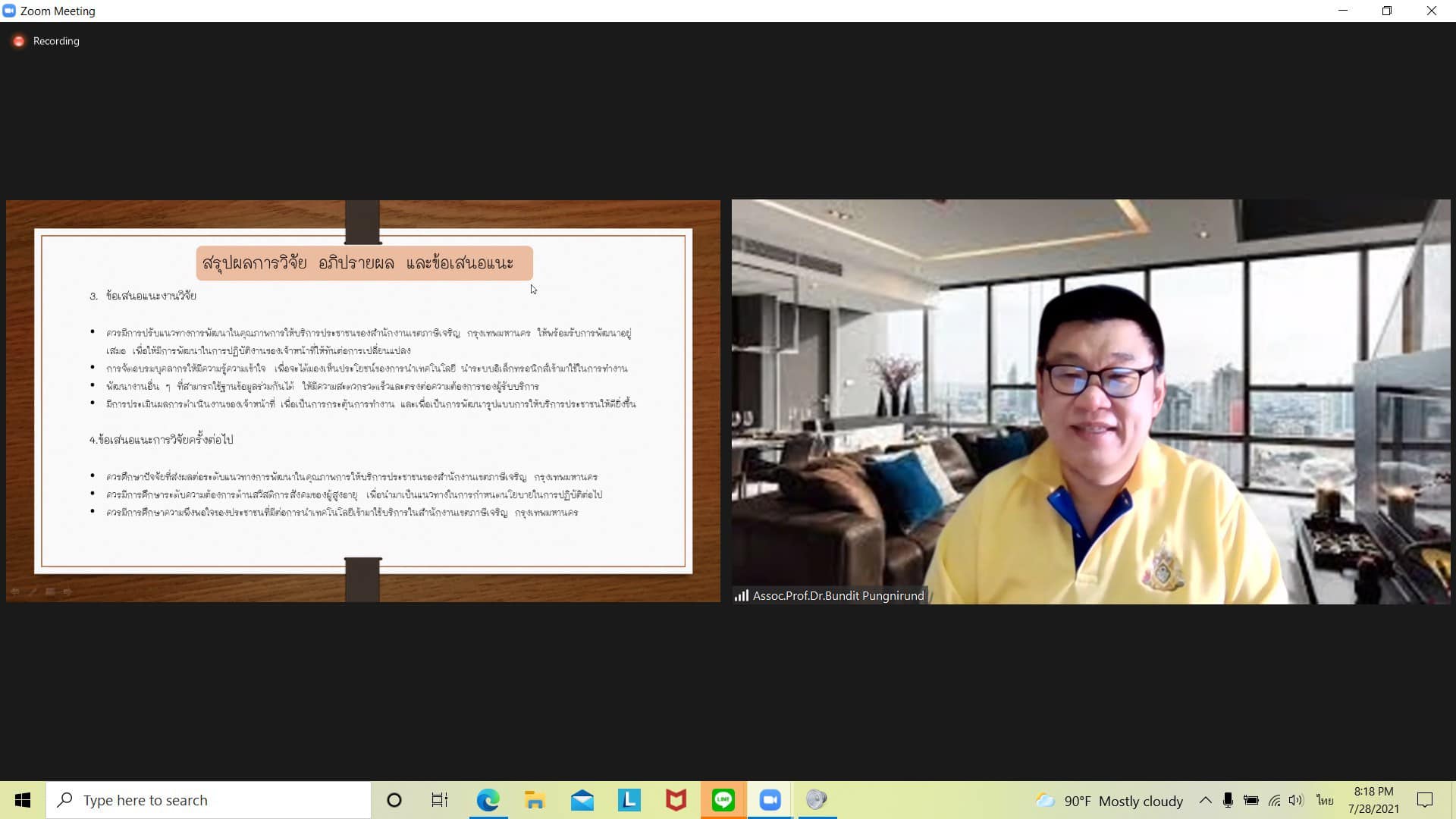Open Task View on taskbar
This screenshot has width=1456, height=819.
coord(440,800)
